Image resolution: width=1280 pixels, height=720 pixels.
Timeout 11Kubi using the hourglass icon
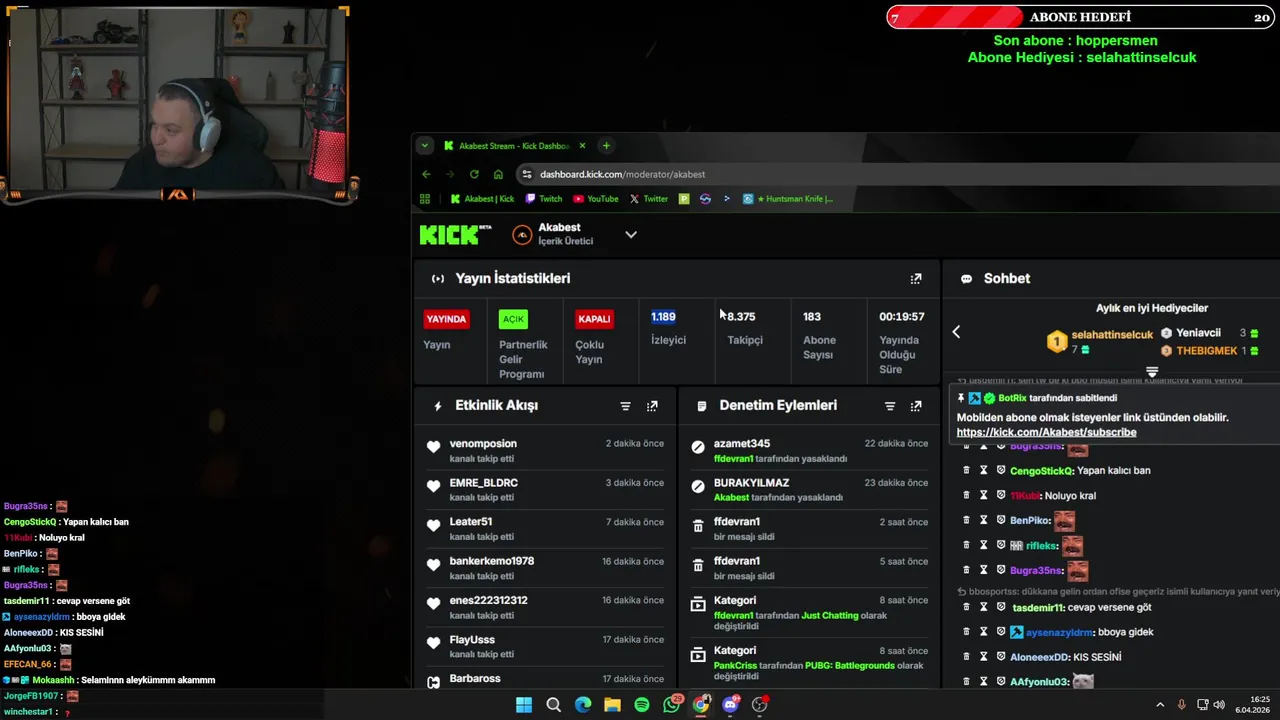(x=983, y=495)
